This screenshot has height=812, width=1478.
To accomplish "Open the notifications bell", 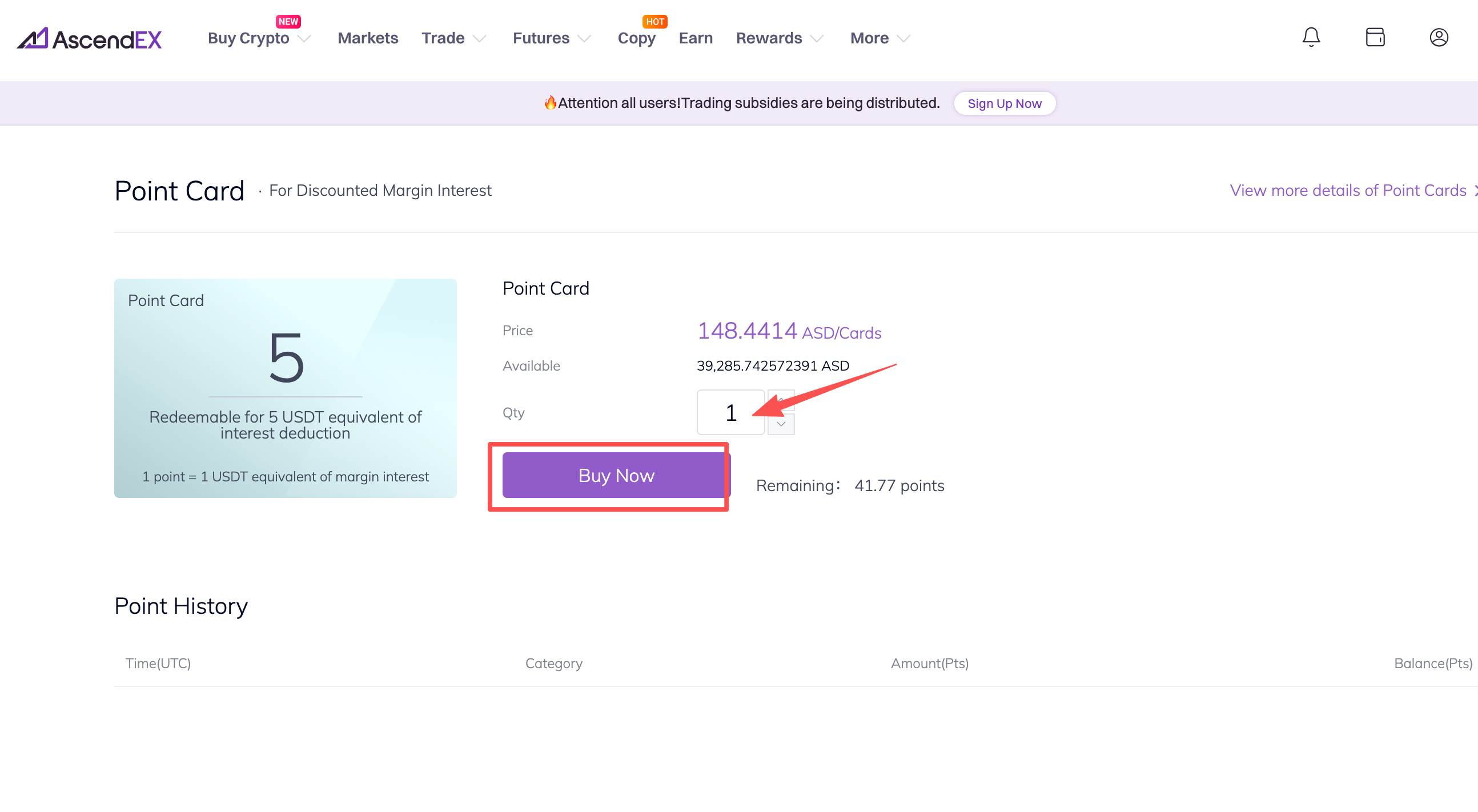I will click(x=1311, y=37).
